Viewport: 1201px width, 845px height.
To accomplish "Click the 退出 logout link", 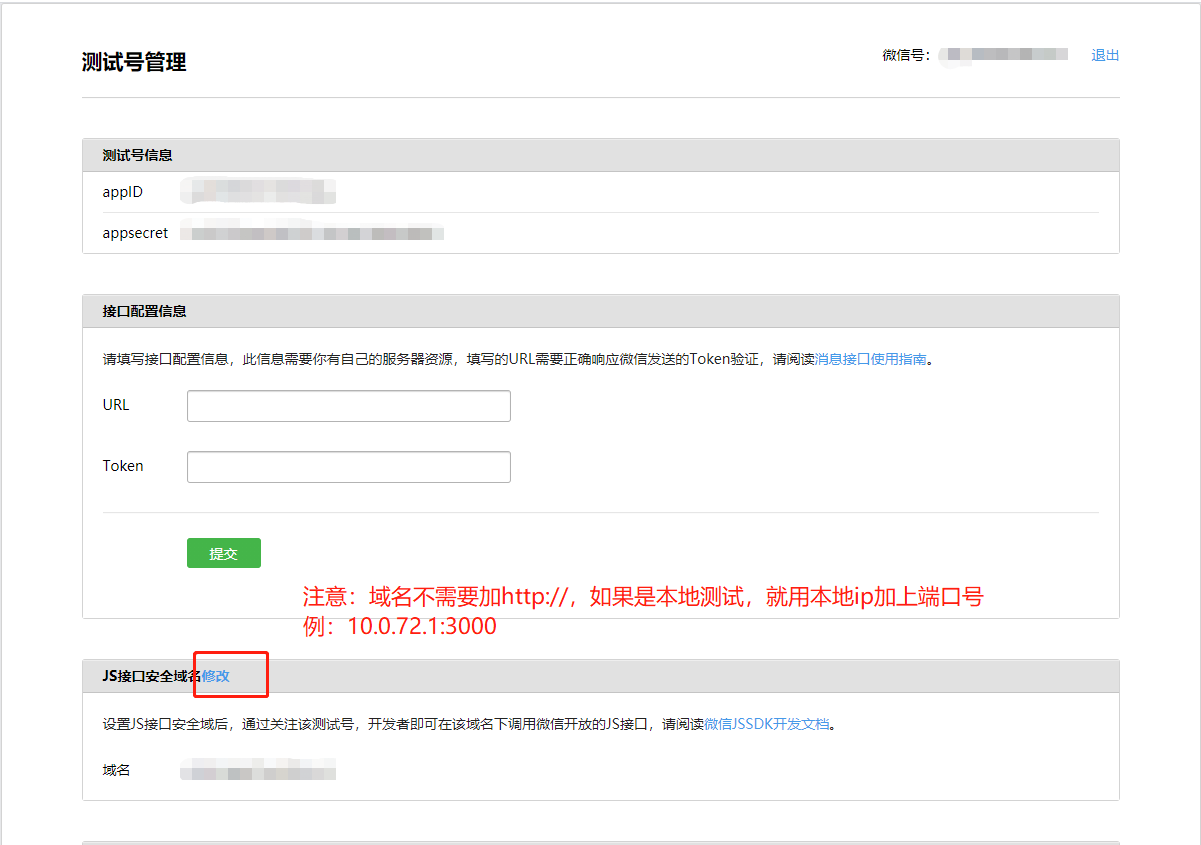I will [x=1105, y=55].
